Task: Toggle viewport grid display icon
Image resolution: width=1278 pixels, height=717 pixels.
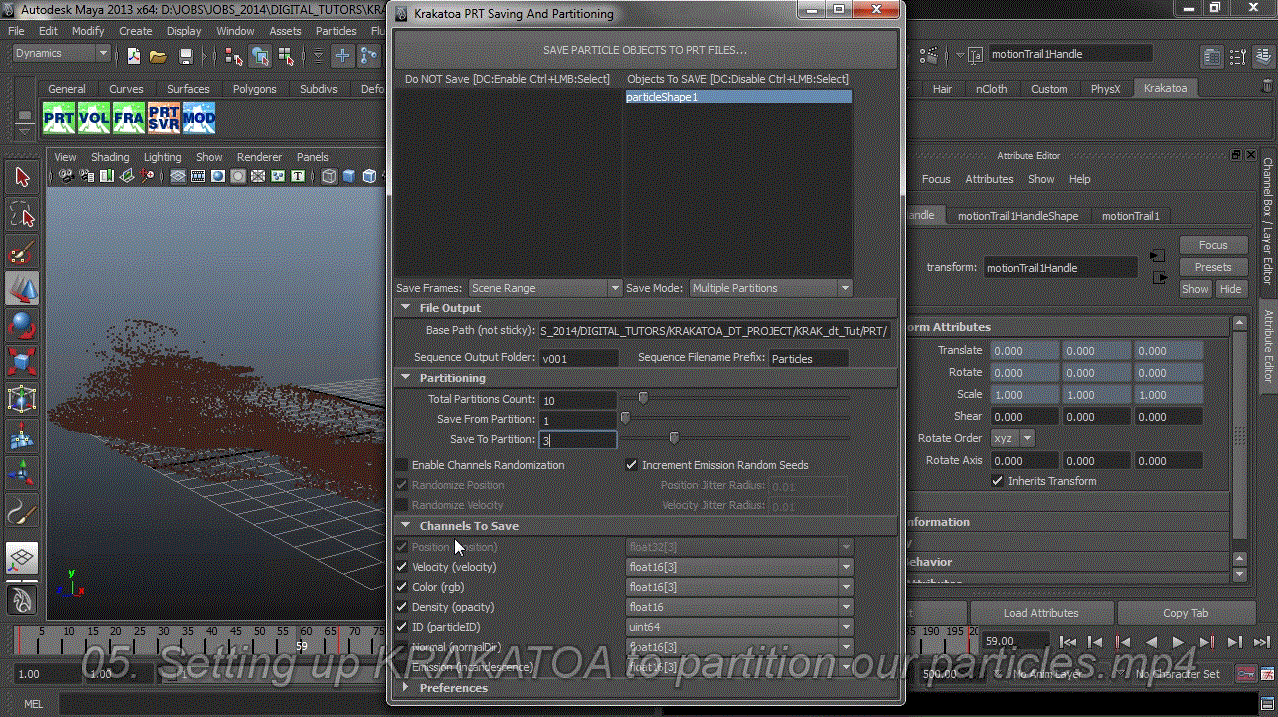Action: click(x=177, y=176)
